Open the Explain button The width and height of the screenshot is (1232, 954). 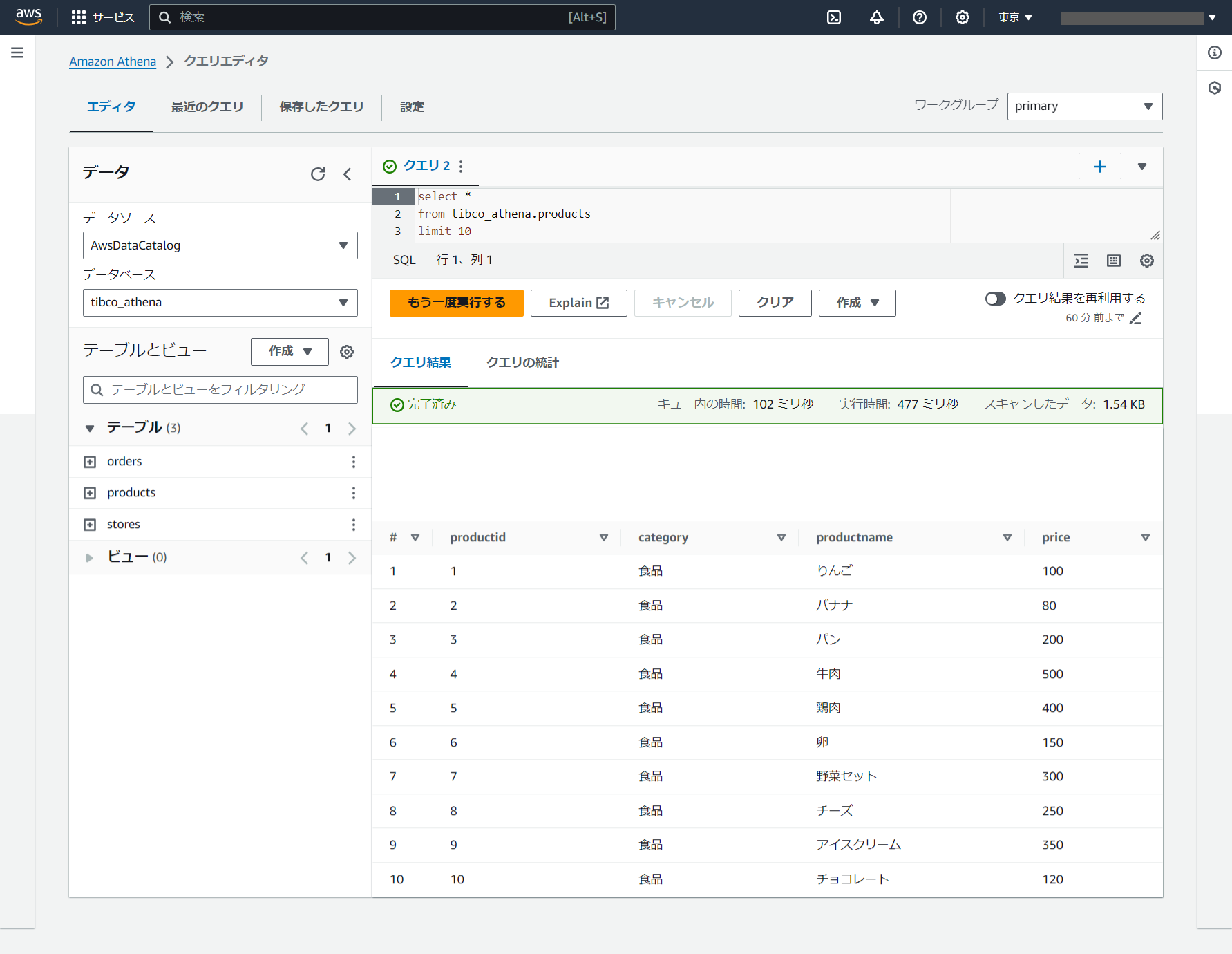(x=579, y=303)
